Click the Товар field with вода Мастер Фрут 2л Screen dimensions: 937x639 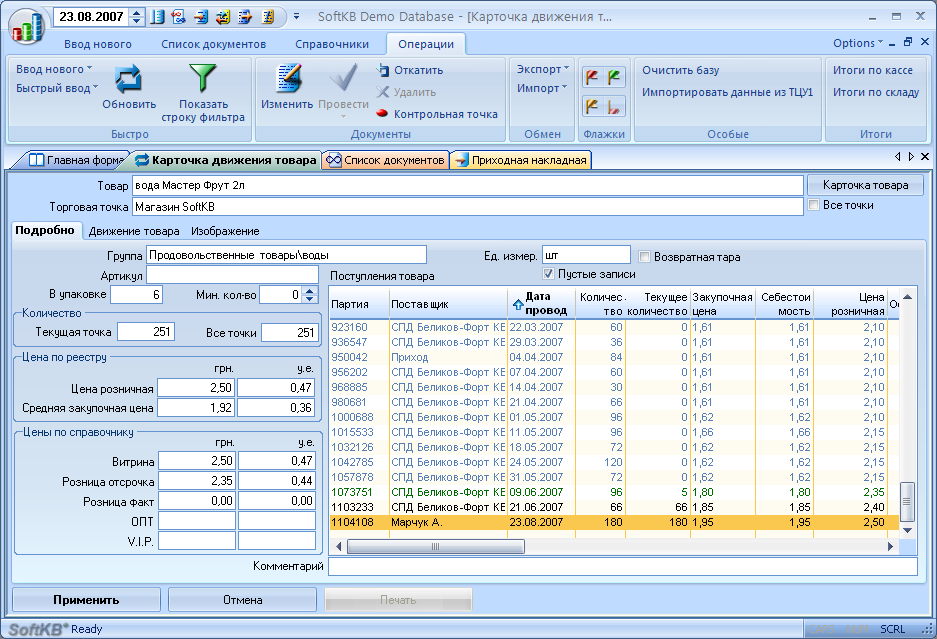pos(467,185)
